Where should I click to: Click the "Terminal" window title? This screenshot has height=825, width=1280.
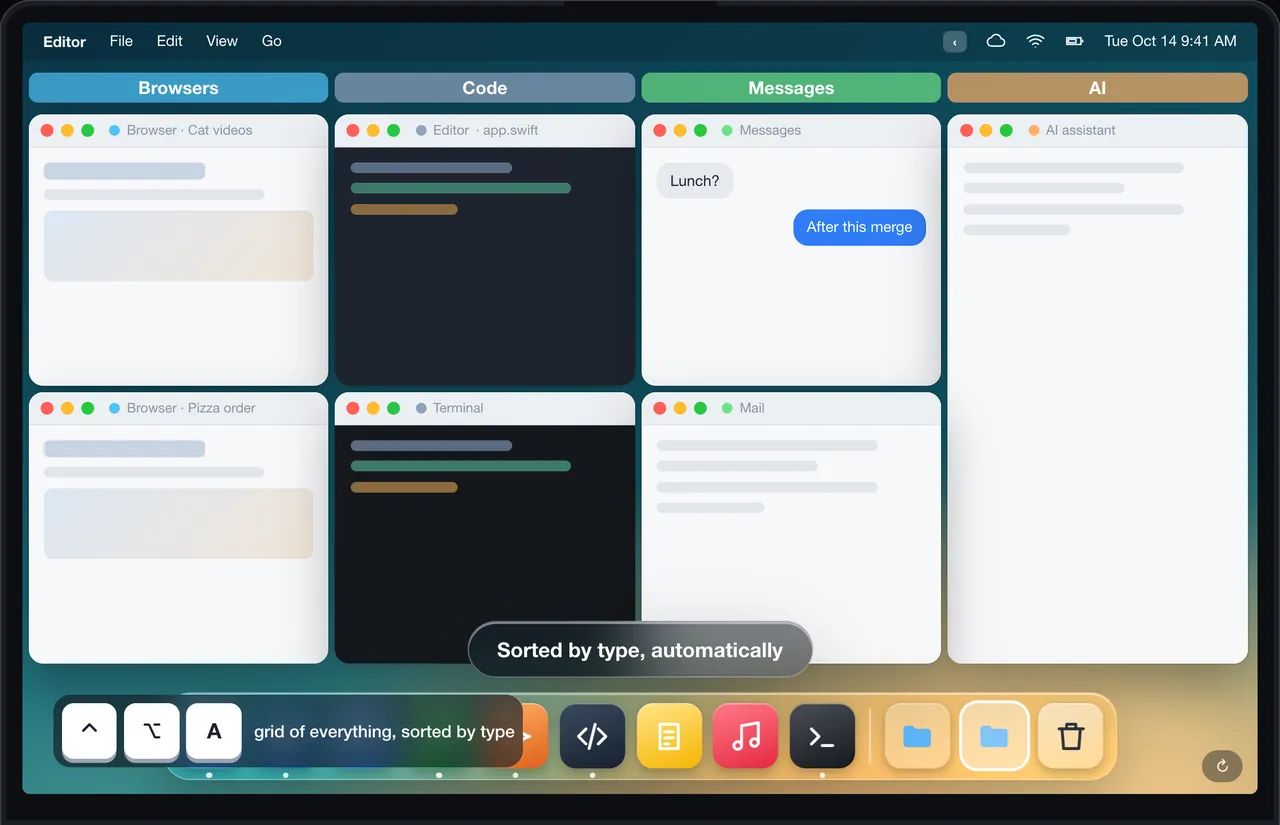click(458, 408)
